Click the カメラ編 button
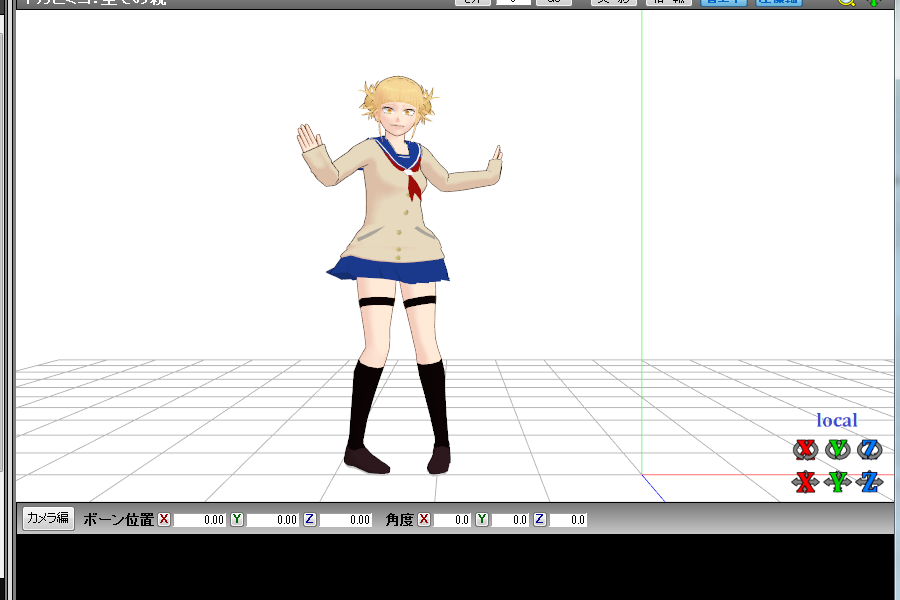 (x=48, y=518)
